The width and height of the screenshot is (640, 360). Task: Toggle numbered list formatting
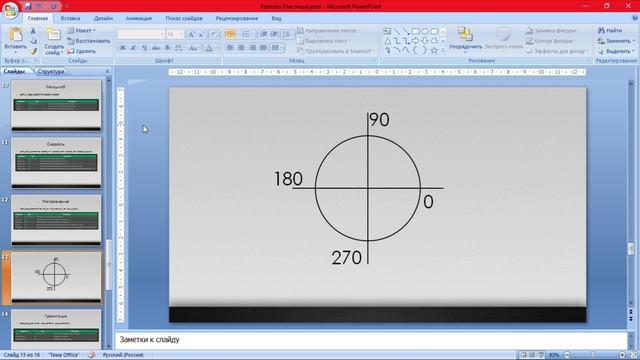click(x=247, y=34)
